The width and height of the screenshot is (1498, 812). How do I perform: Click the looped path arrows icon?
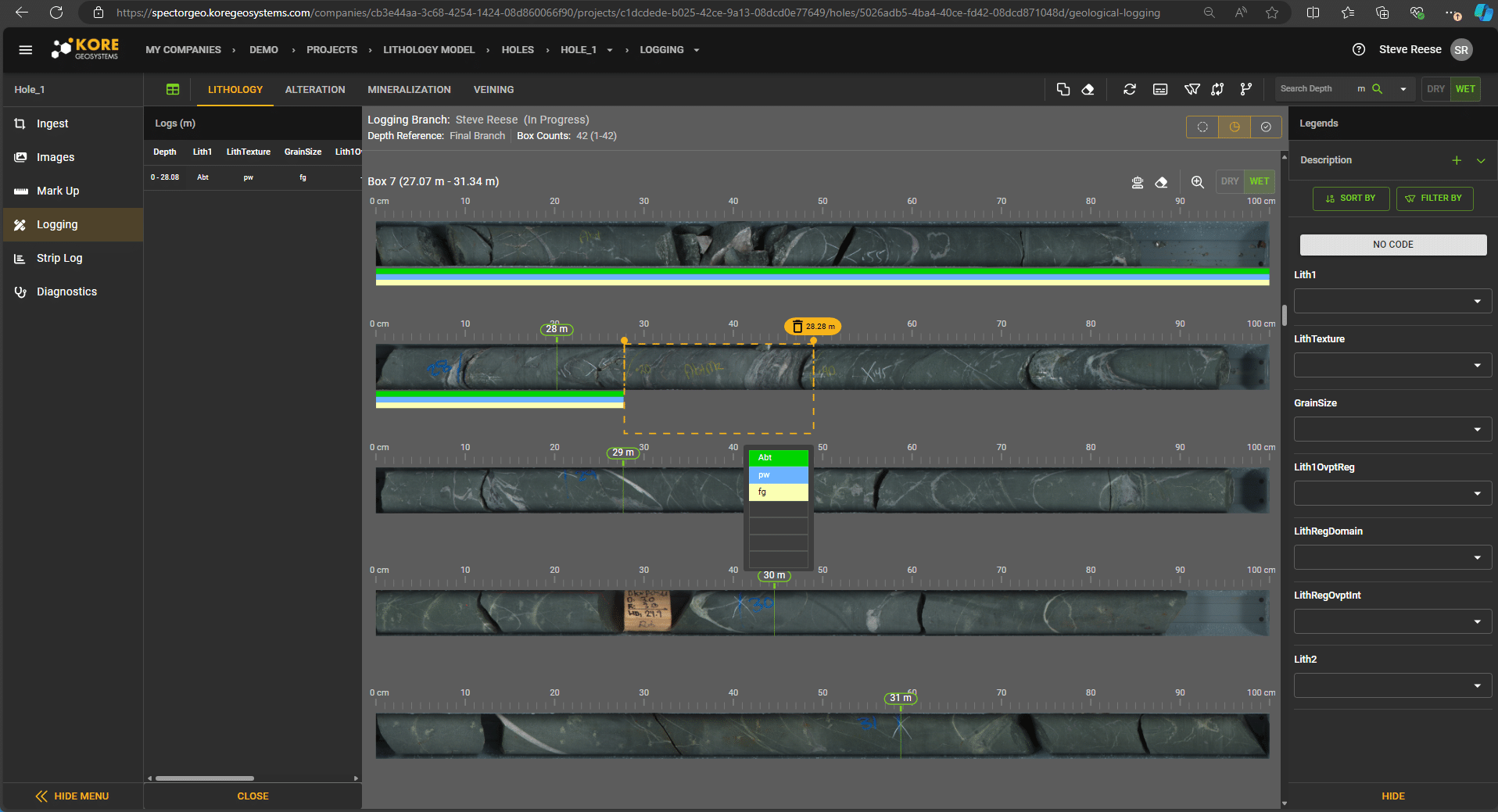[1217, 89]
